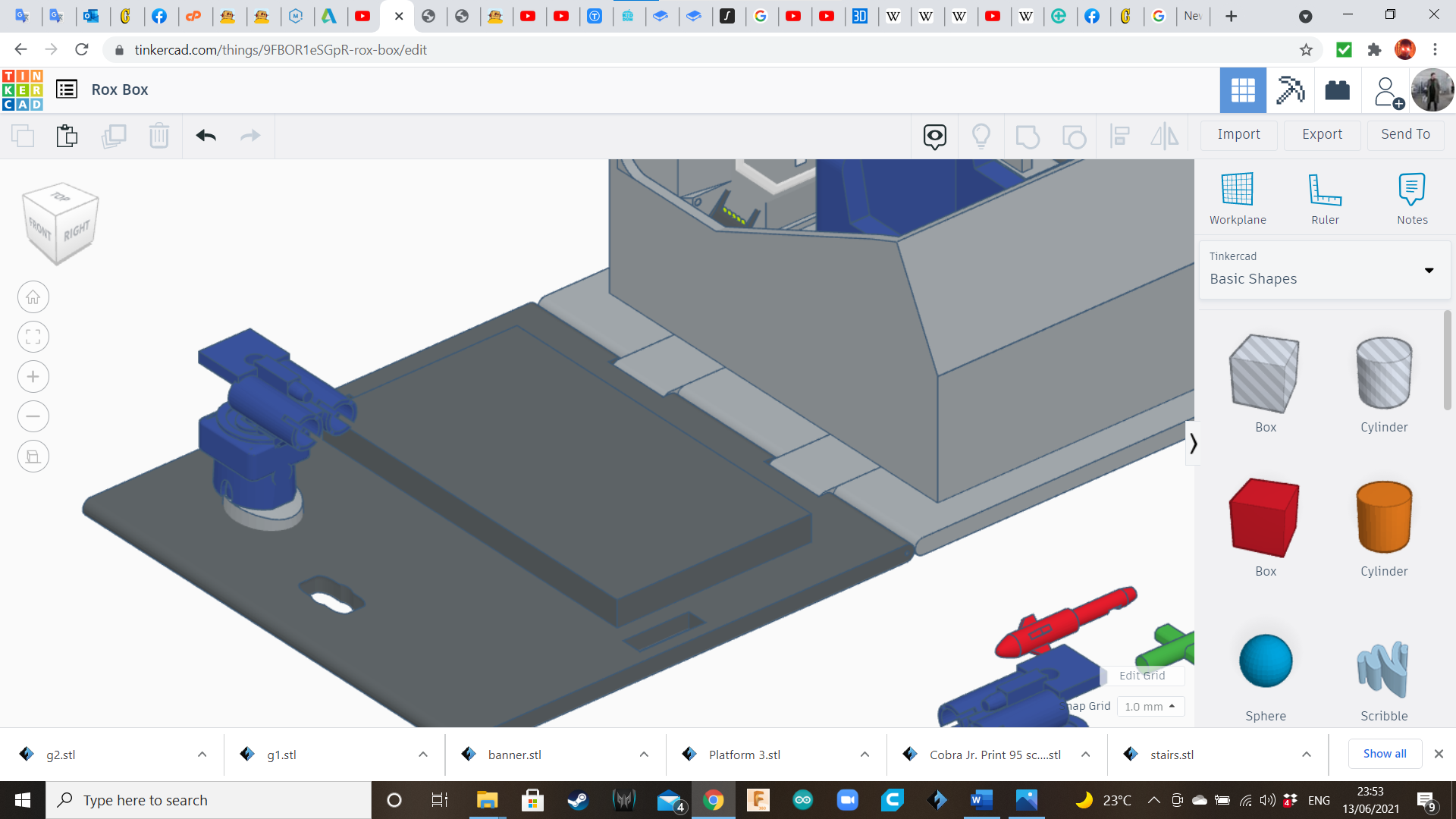Click the Import button
The height and width of the screenshot is (819, 1456).
(1238, 134)
